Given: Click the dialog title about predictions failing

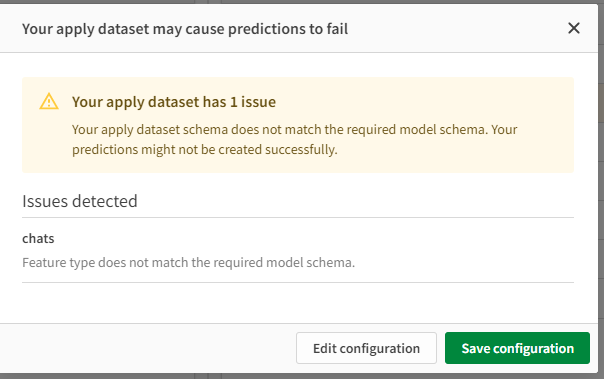Looking at the screenshot, I should tap(185, 29).
